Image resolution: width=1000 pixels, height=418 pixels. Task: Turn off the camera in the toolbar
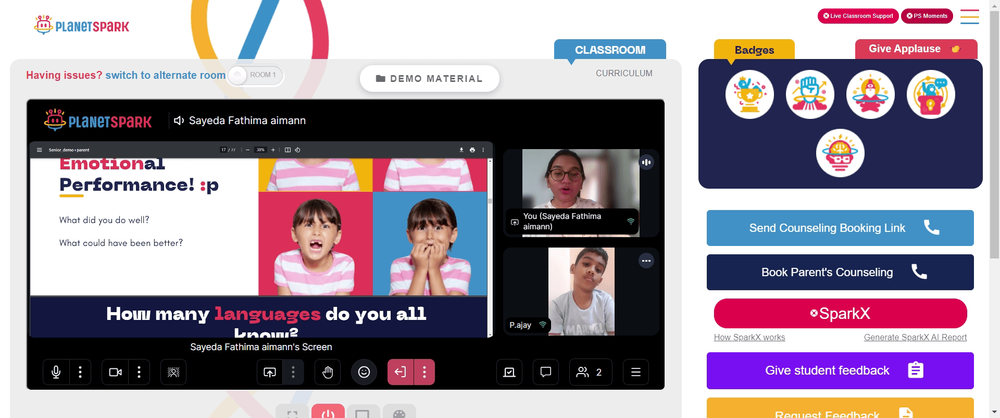pos(115,372)
